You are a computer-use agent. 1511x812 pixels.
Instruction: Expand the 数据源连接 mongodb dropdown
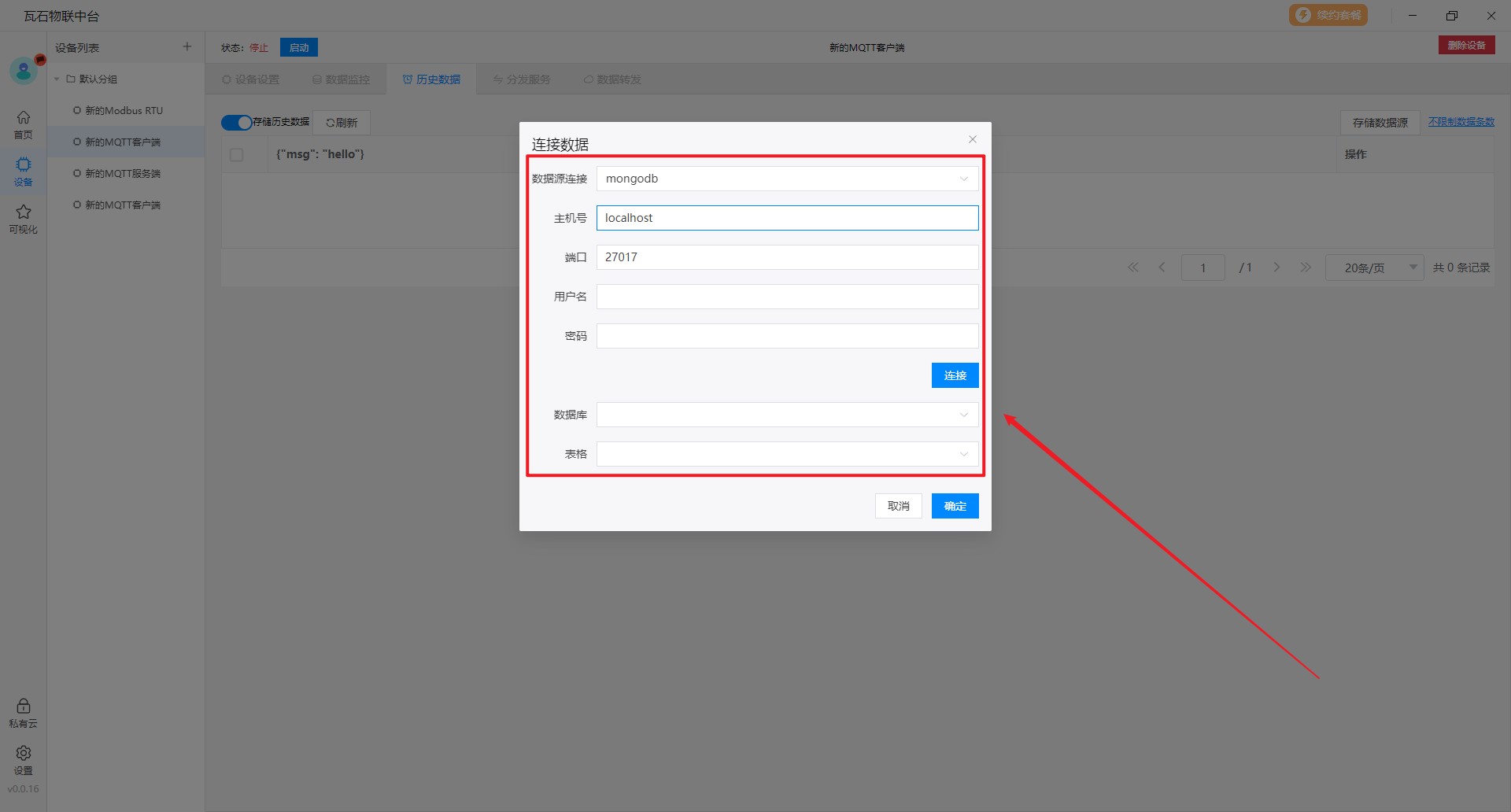(787, 179)
